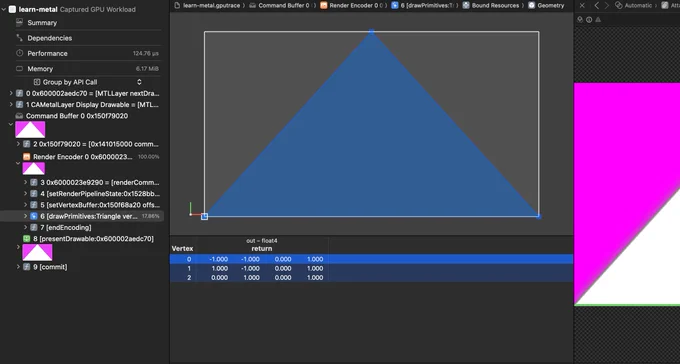The height and width of the screenshot is (364, 680).
Task: Click function icon of setRenderPipelineState call
Action: tap(34, 193)
